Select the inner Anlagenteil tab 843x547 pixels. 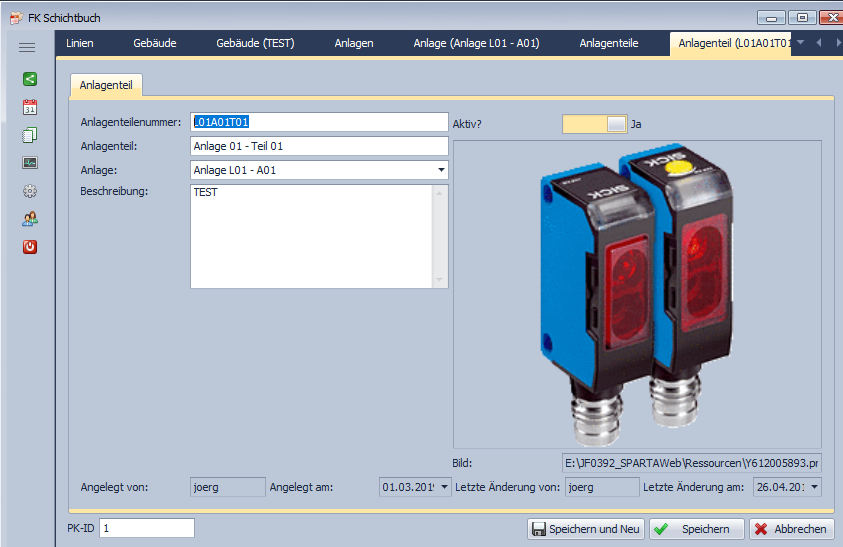tap(106, 85)
